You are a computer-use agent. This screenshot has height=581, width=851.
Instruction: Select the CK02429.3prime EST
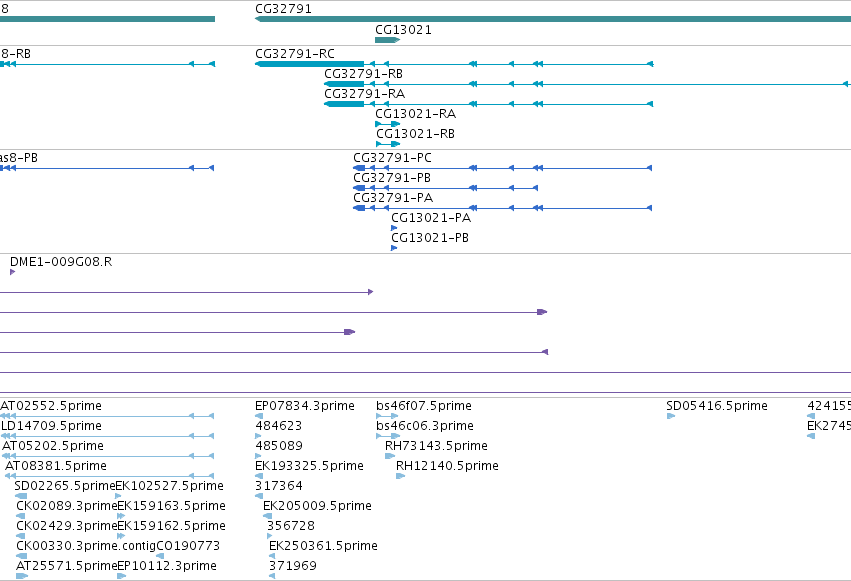21,536
